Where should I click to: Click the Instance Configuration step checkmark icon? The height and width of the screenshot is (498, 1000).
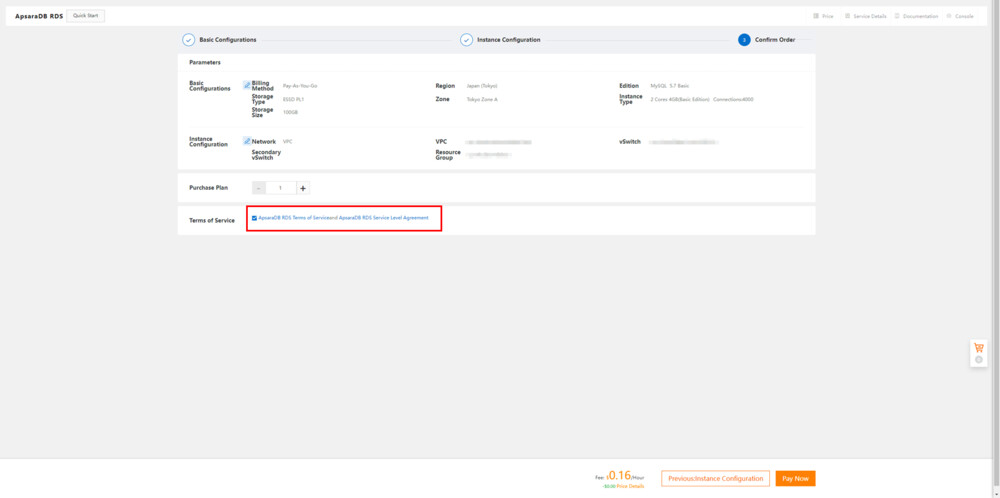466,40
